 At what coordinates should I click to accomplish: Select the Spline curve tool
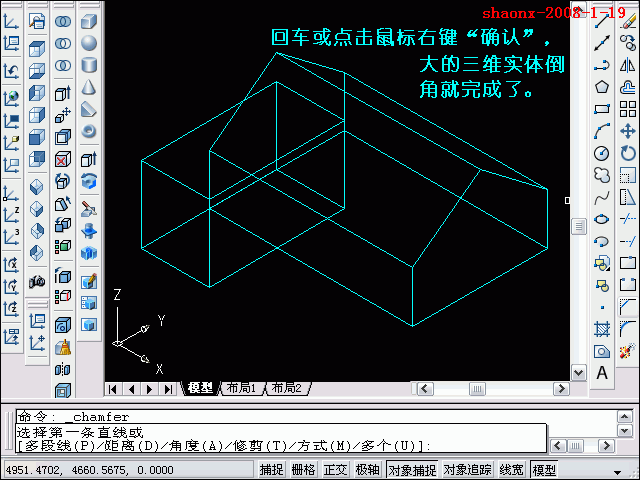(602, 198)
